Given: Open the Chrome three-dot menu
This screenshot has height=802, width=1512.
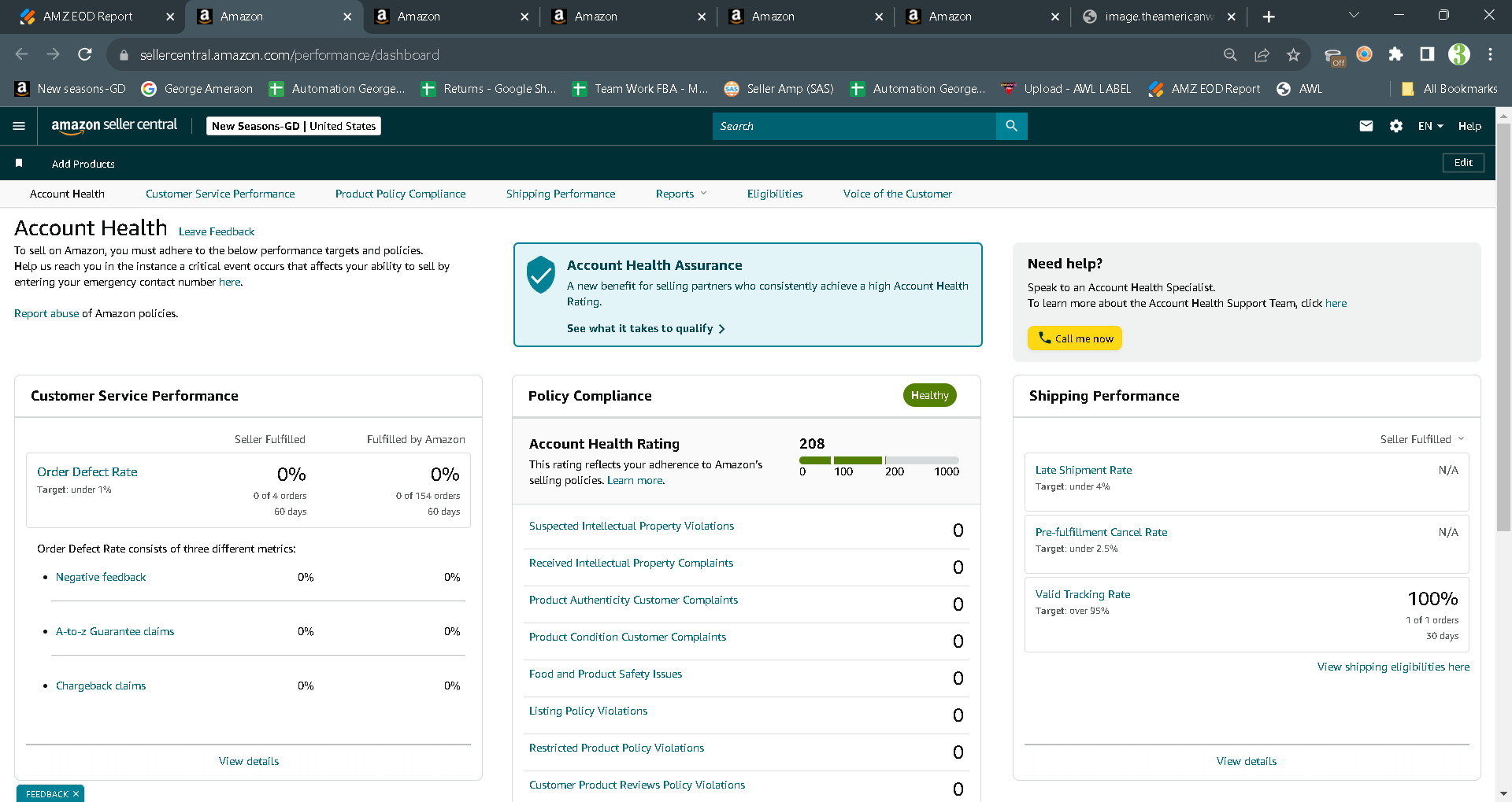Looking at the screenshot, I should pos(1490,54).
